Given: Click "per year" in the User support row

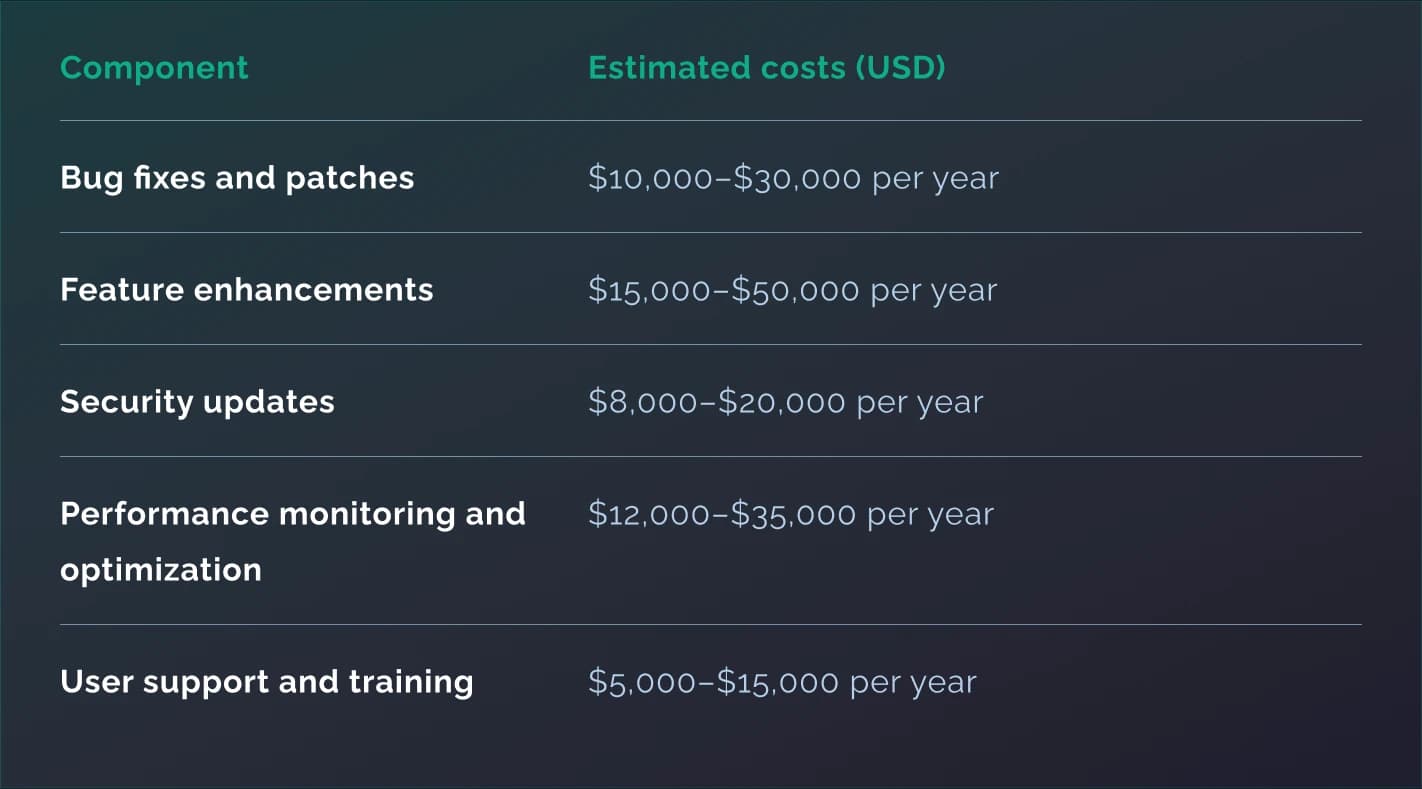Looking at the screenshot, I should [913, 682].
